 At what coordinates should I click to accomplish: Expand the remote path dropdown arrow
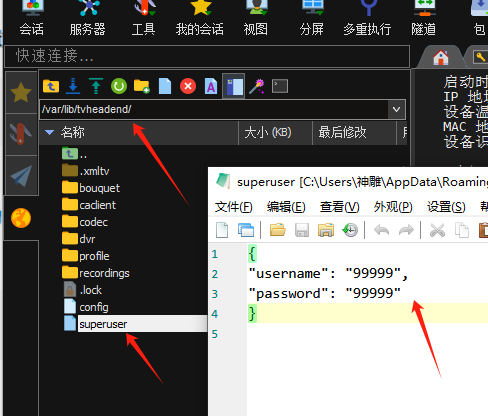pyautogui.click(x=396, y=109)
